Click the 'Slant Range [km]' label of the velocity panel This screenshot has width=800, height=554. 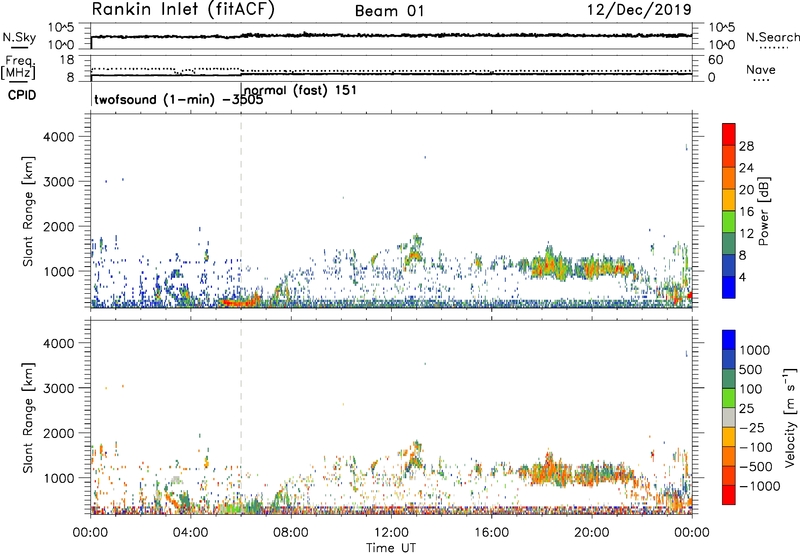28,418
